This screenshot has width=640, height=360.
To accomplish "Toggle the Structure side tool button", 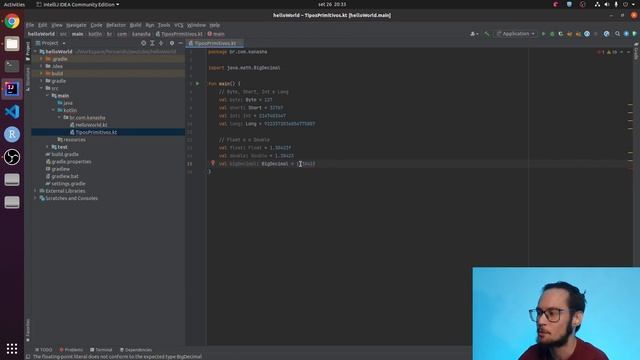I will tap(28, 79).
